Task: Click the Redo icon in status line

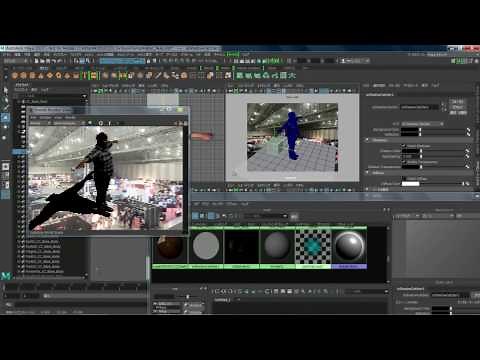Action: click(x=60, y=61)
